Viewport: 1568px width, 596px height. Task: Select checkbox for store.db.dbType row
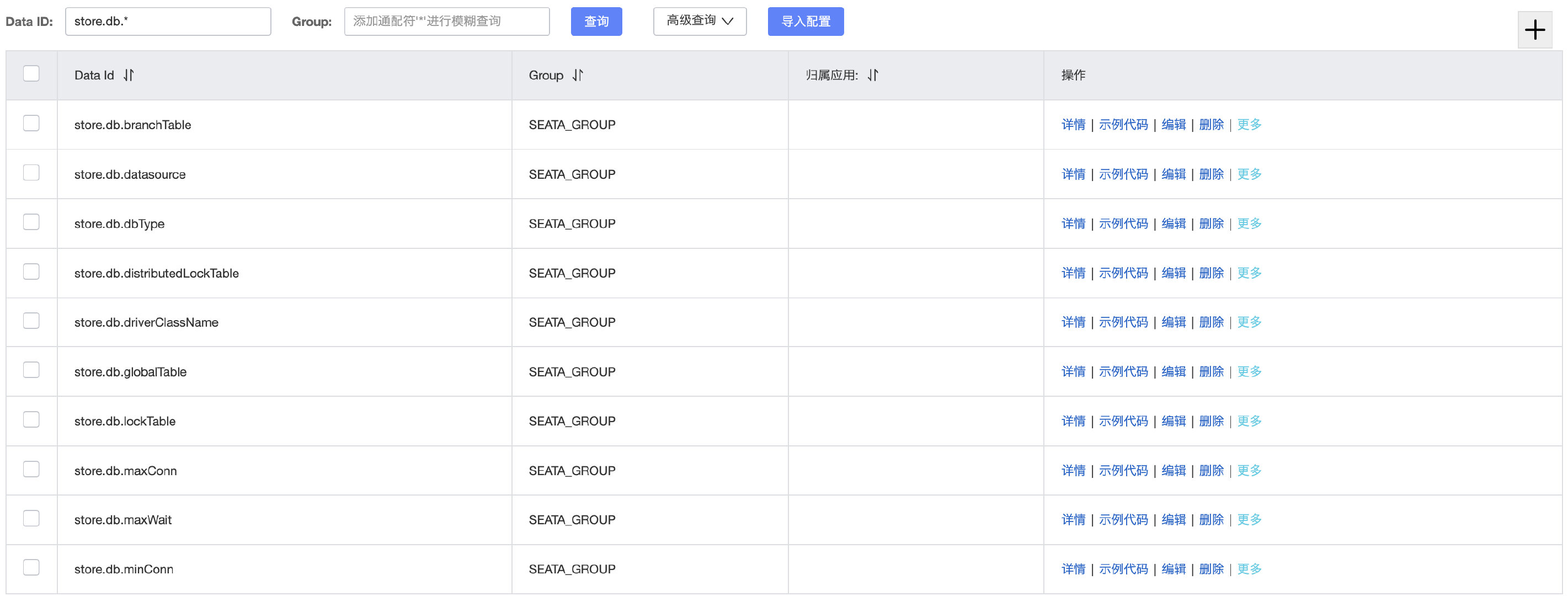click(31, 222)
